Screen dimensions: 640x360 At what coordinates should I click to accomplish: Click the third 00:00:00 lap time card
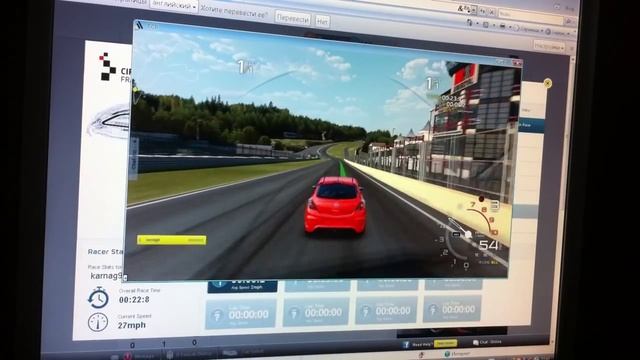point(387,311)
